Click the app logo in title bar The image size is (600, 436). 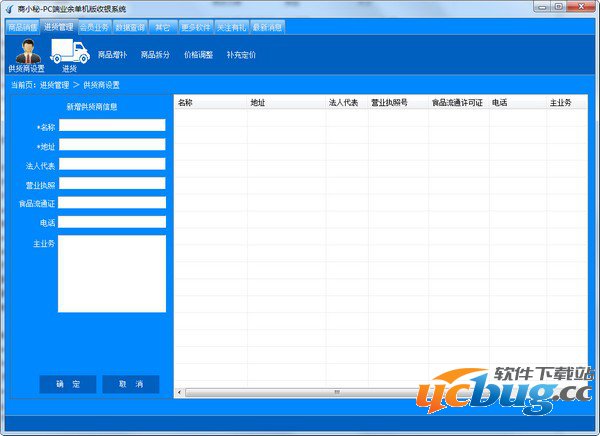tap(10, 8)
